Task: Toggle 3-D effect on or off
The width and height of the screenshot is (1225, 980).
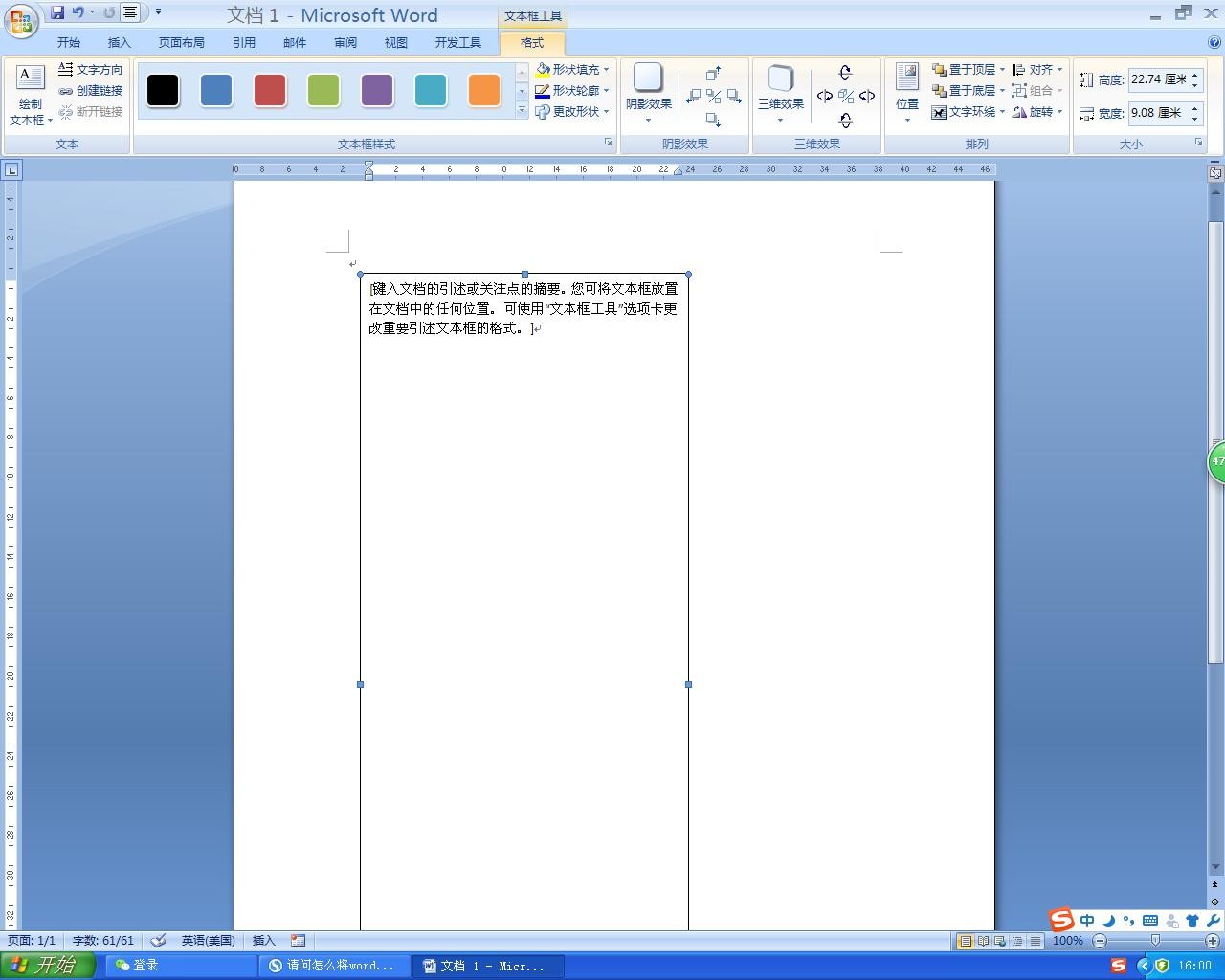Action: pos(846,96)
